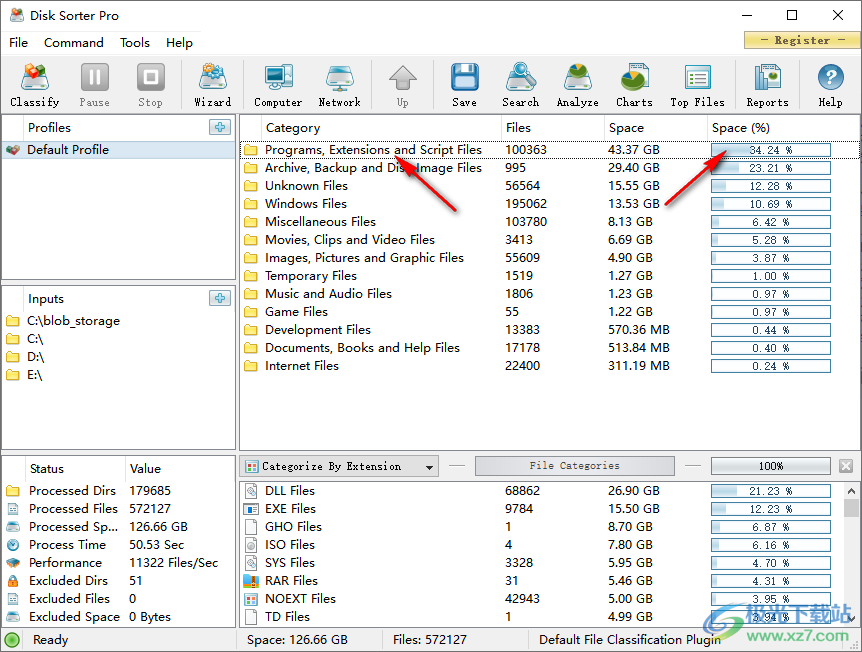Open the Search files tool
Image resolution: width=862 pixels, height=652 pixels.
521,84
